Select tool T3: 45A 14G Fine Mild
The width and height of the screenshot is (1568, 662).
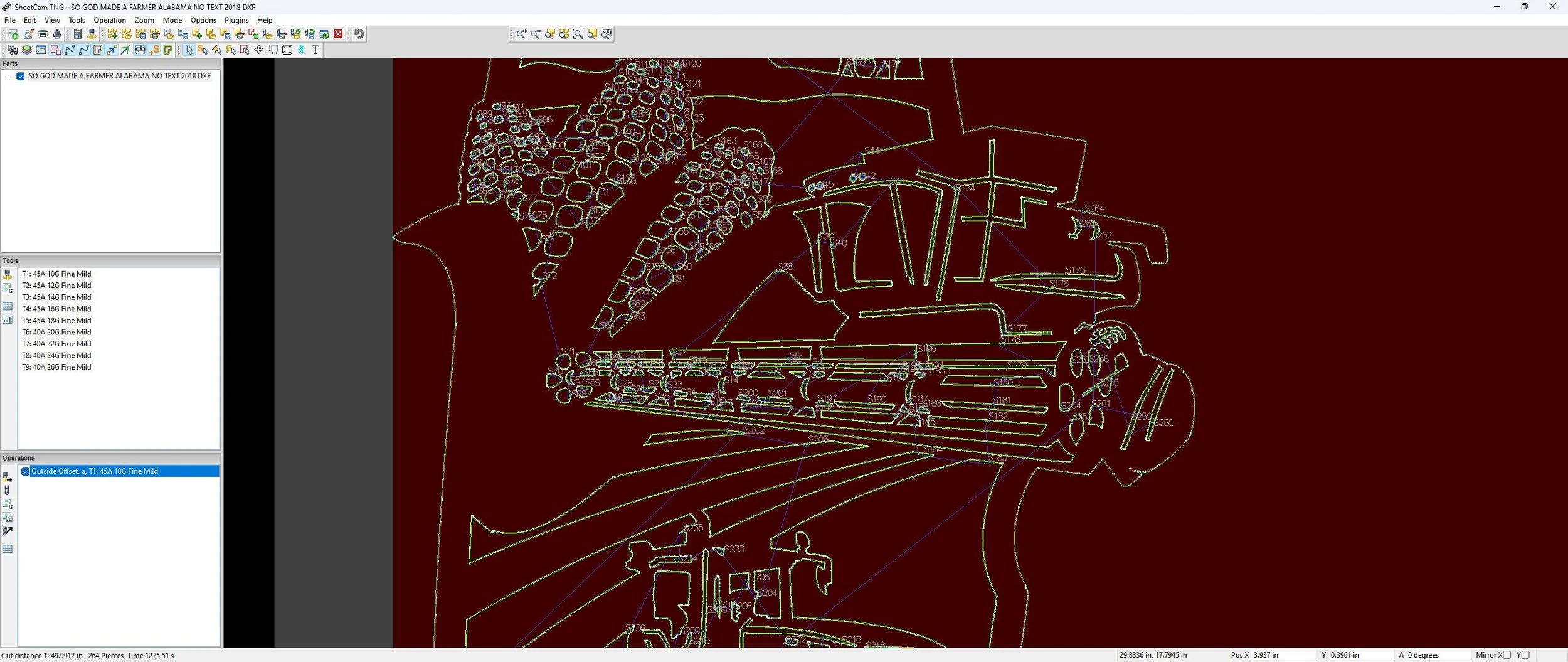[56, 297]
